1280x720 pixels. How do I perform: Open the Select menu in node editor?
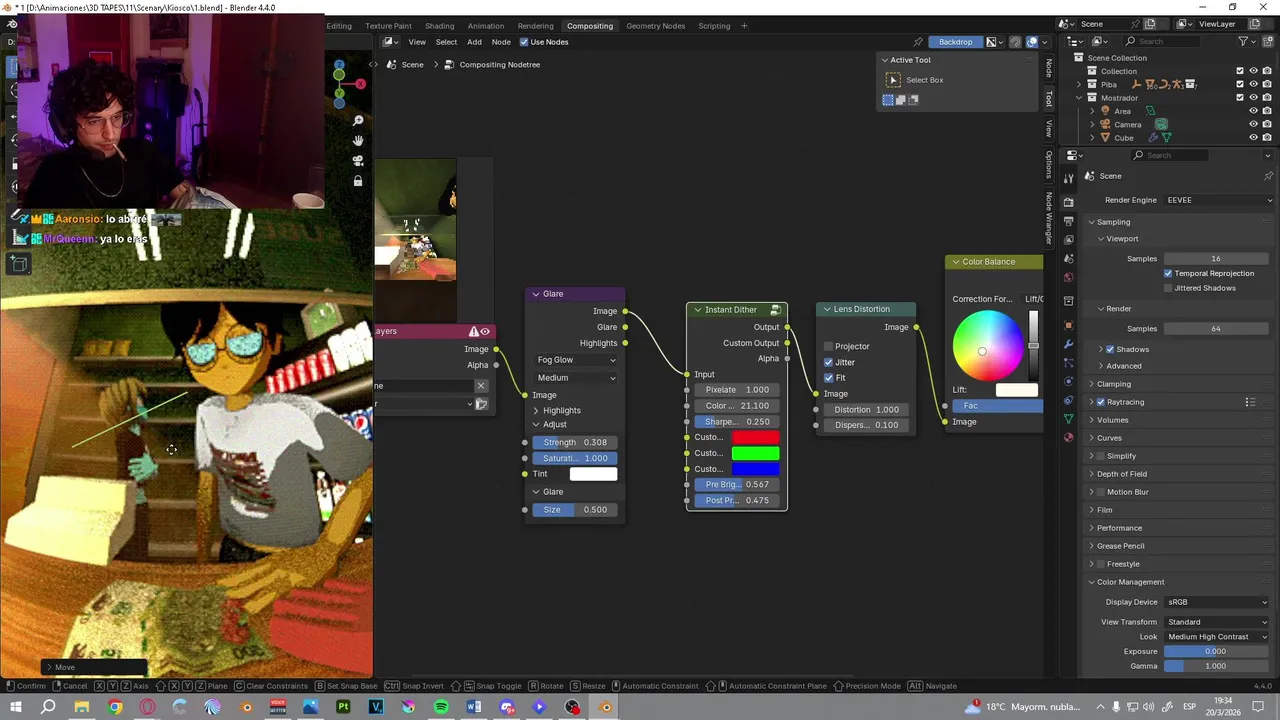pyautogui.click(x=446, y=42)
